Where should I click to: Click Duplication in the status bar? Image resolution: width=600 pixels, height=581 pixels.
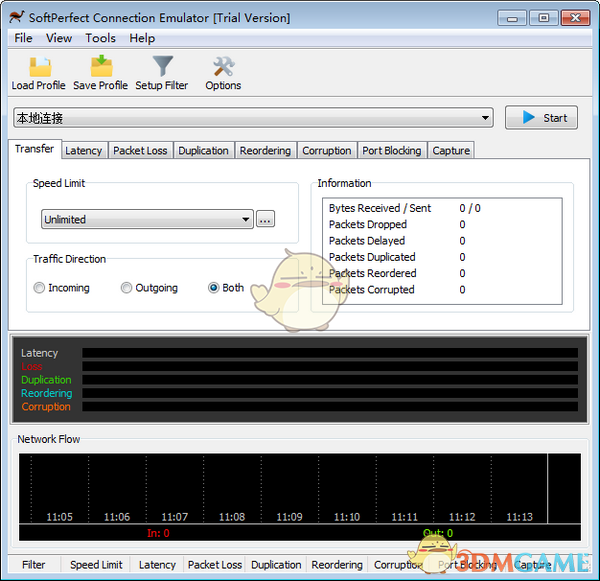click(276, 565)
